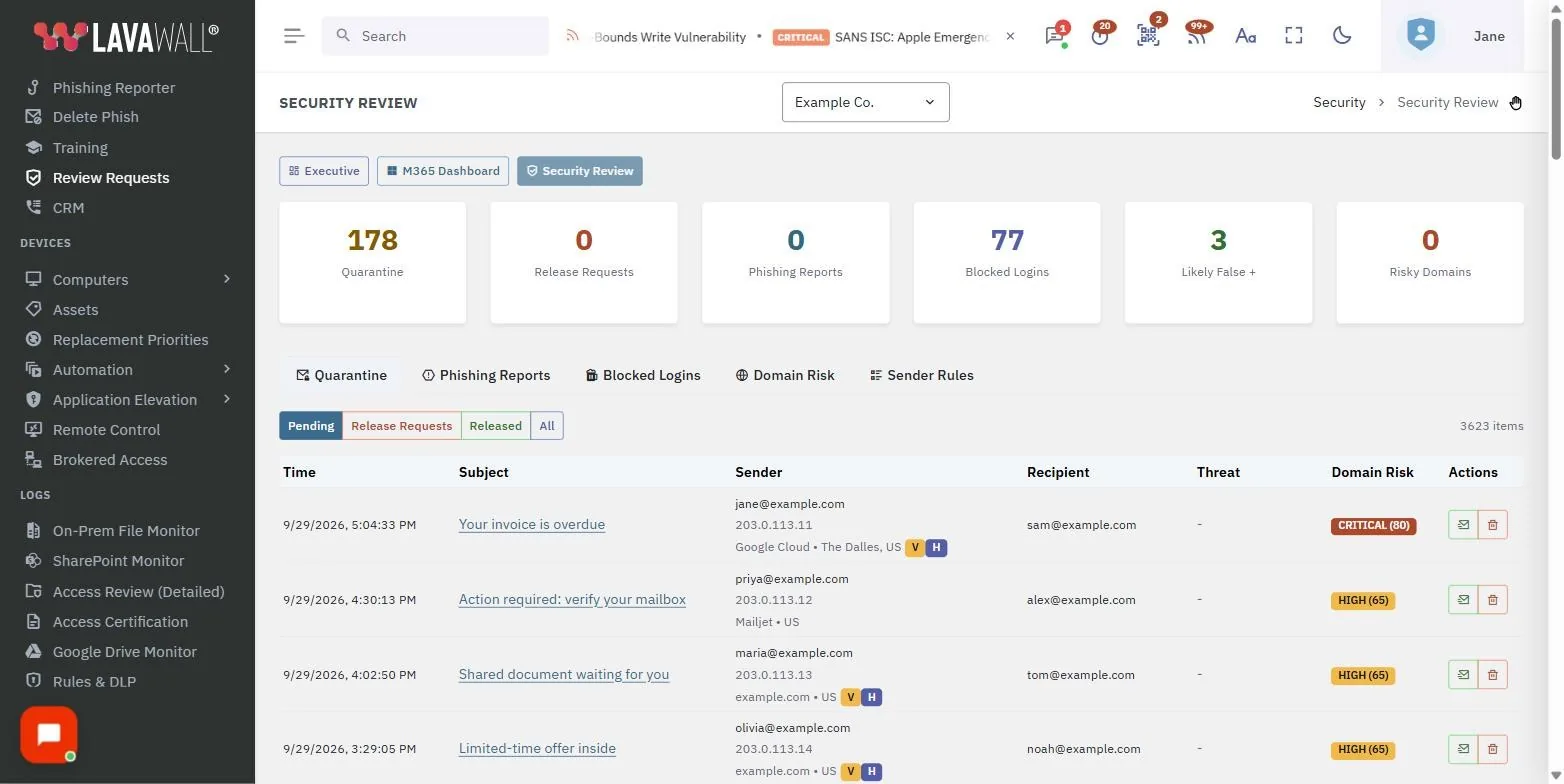Open the 'Limited-time offer inside' subject link
The image size is (1564, 784).
[537, 748]
